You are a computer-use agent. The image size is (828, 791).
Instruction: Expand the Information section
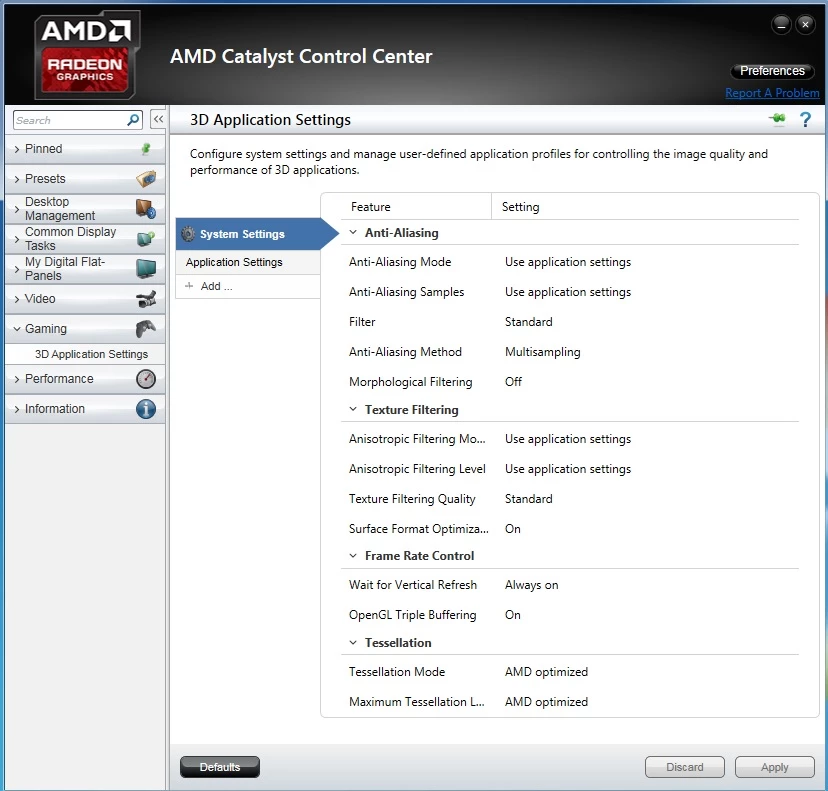pyautogui.click(x=17, y=409)
